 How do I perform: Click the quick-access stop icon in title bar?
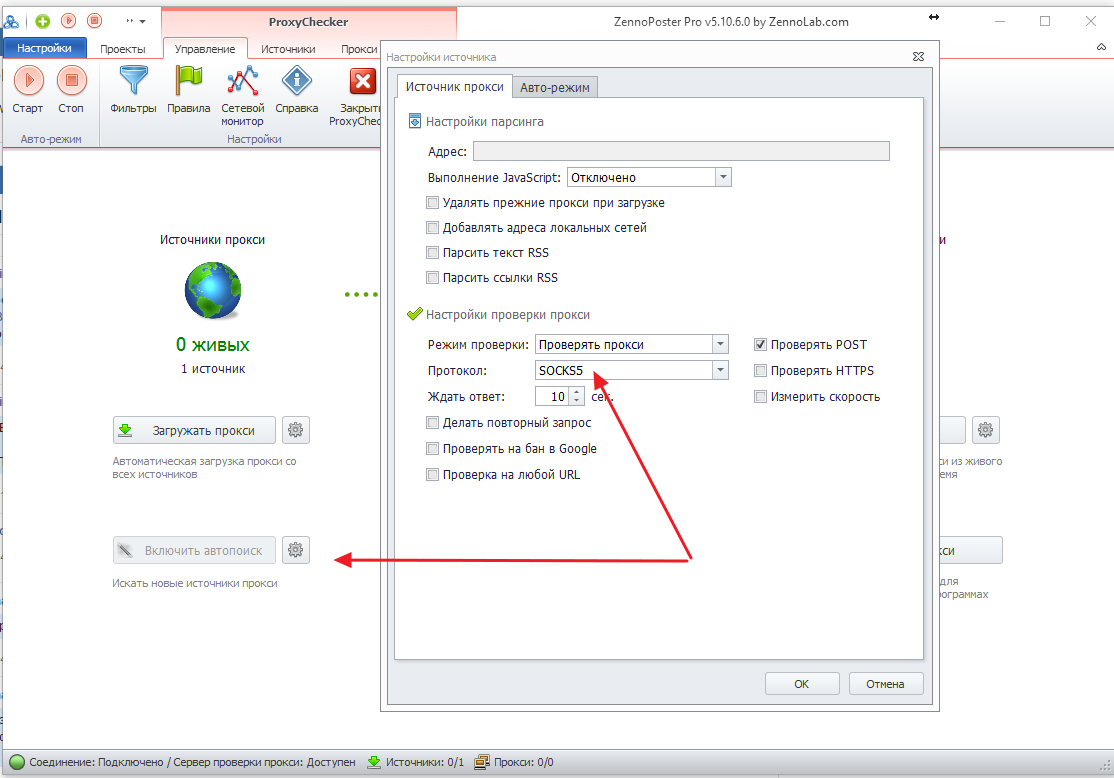point(94,21)
